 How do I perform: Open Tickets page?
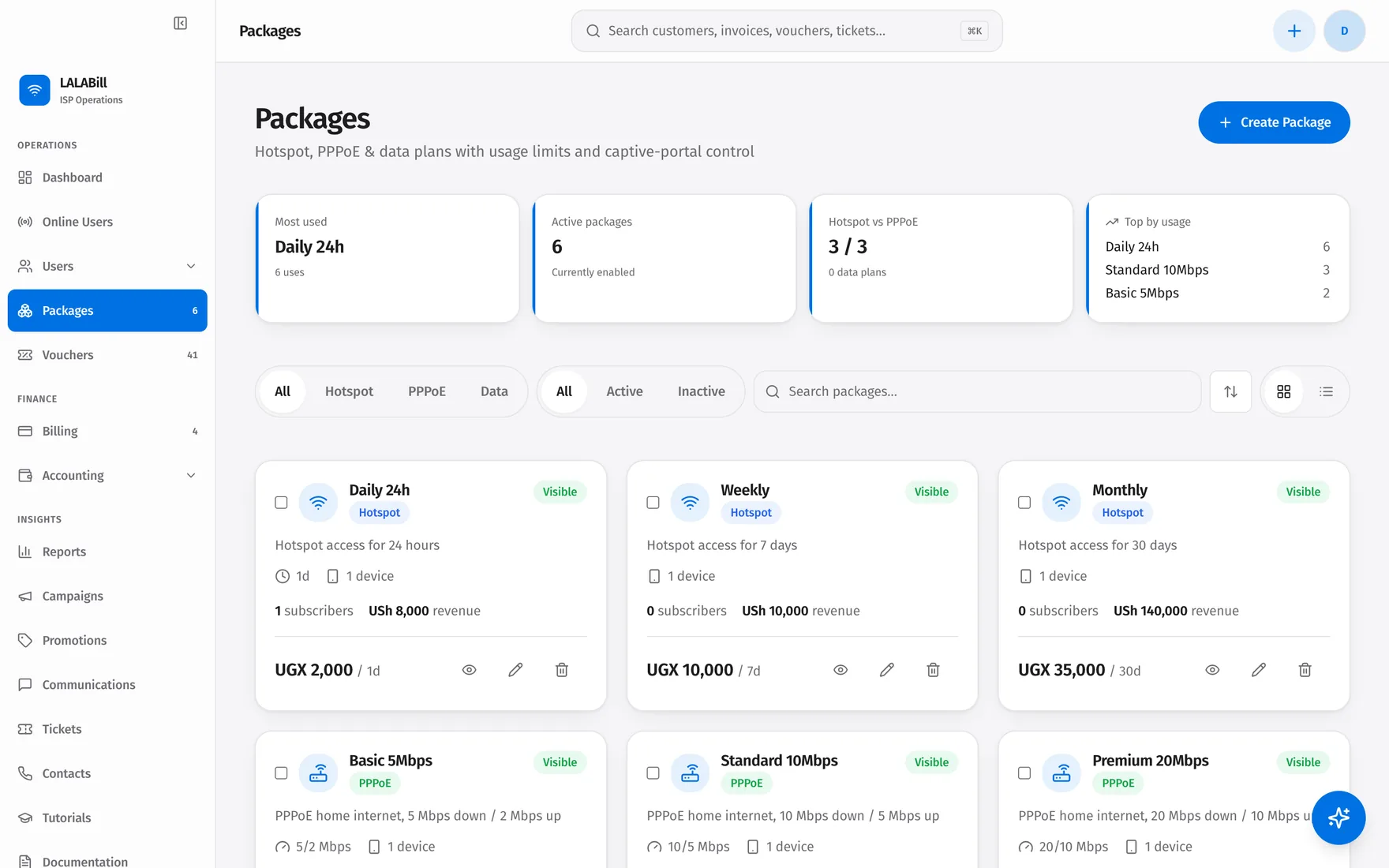coord(107,729)
